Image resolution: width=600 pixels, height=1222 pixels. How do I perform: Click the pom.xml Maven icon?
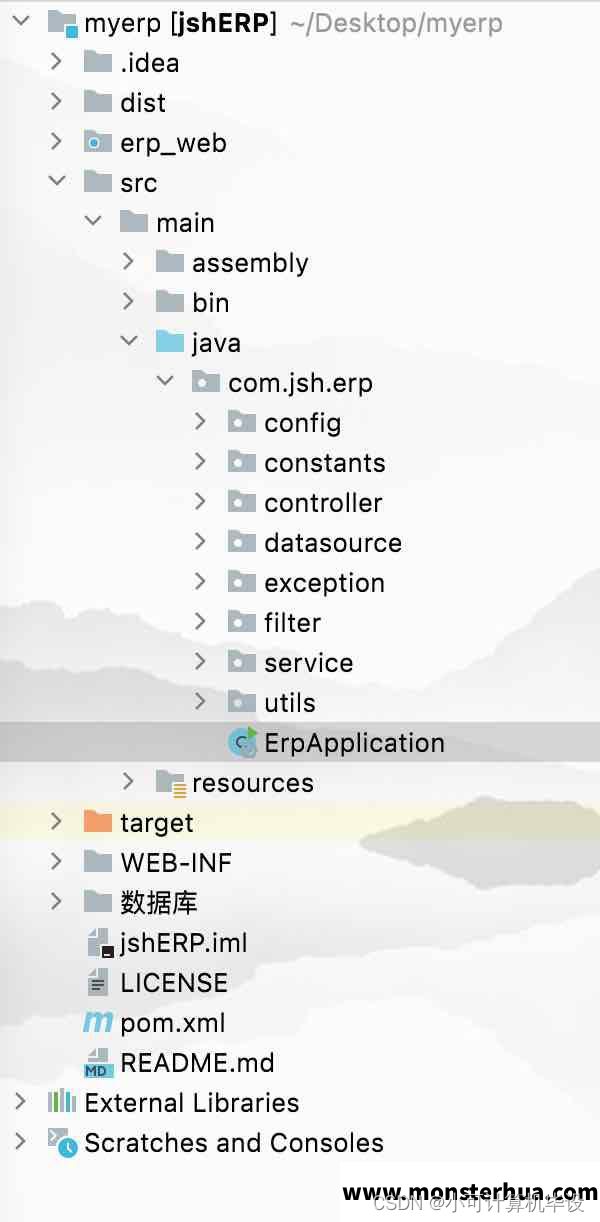(97, 1022)
